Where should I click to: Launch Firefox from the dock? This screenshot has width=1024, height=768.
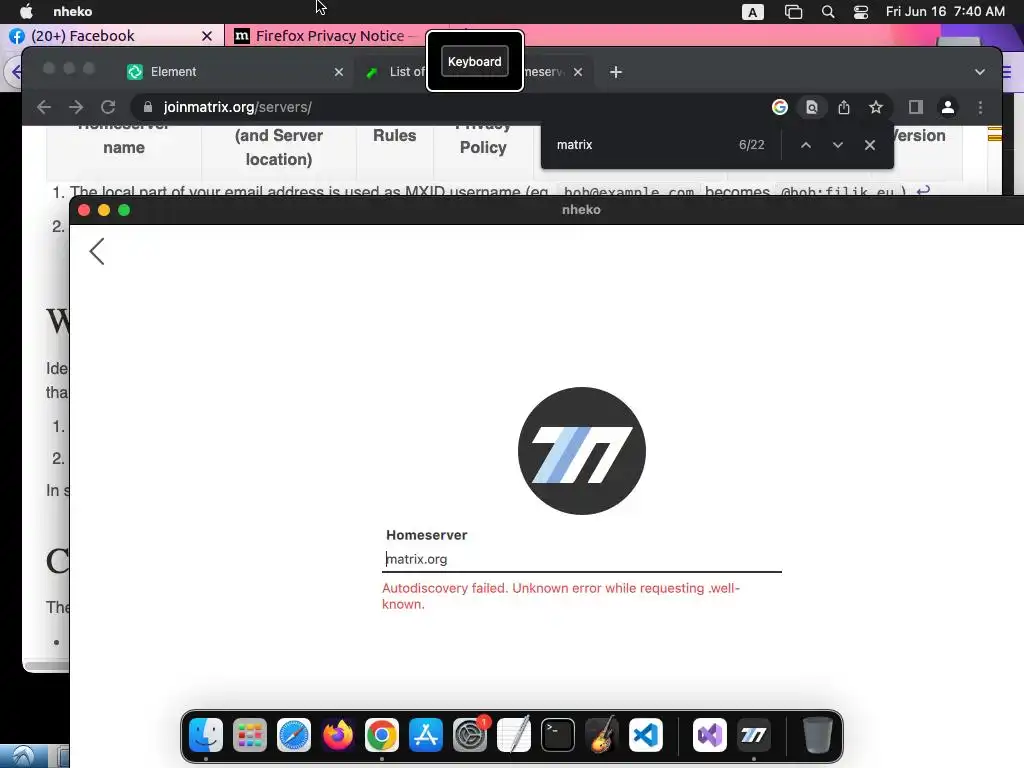(338, 735)
